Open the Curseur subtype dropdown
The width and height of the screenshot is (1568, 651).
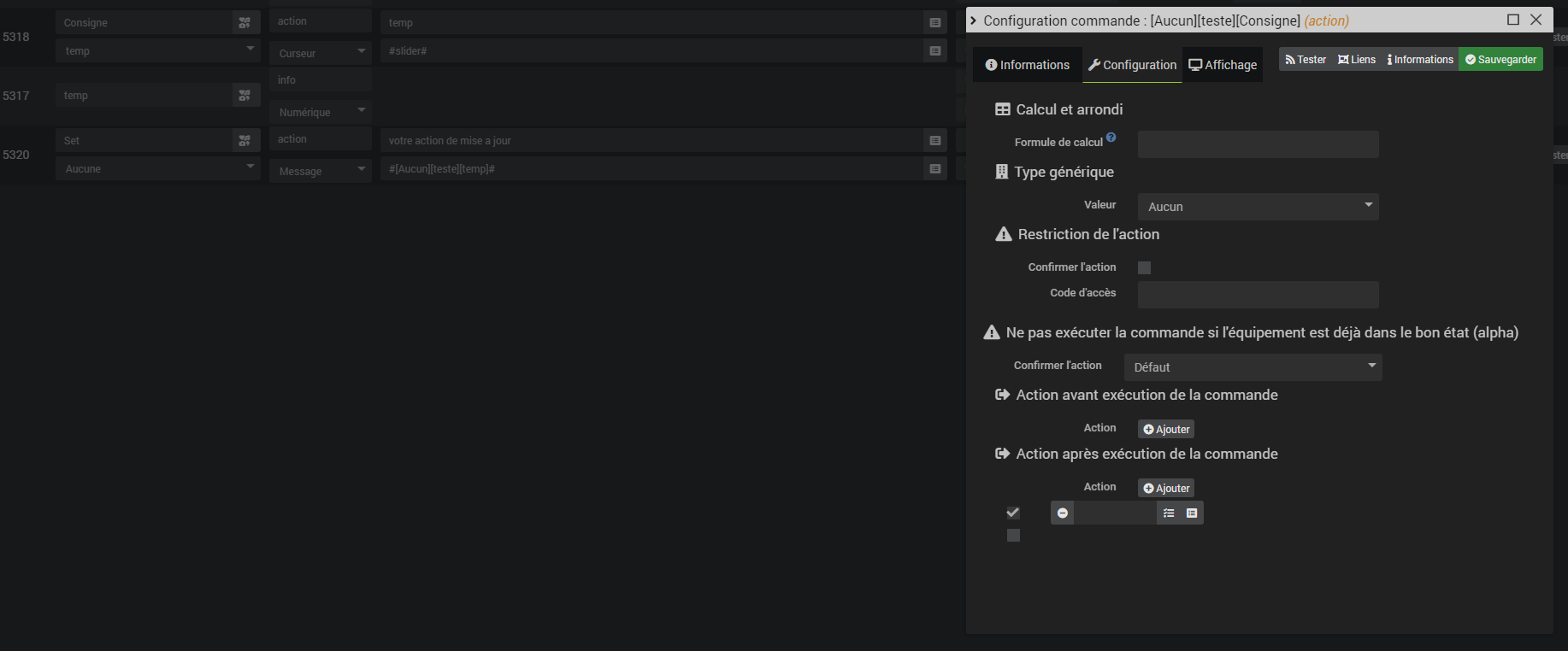pos(321,53)
